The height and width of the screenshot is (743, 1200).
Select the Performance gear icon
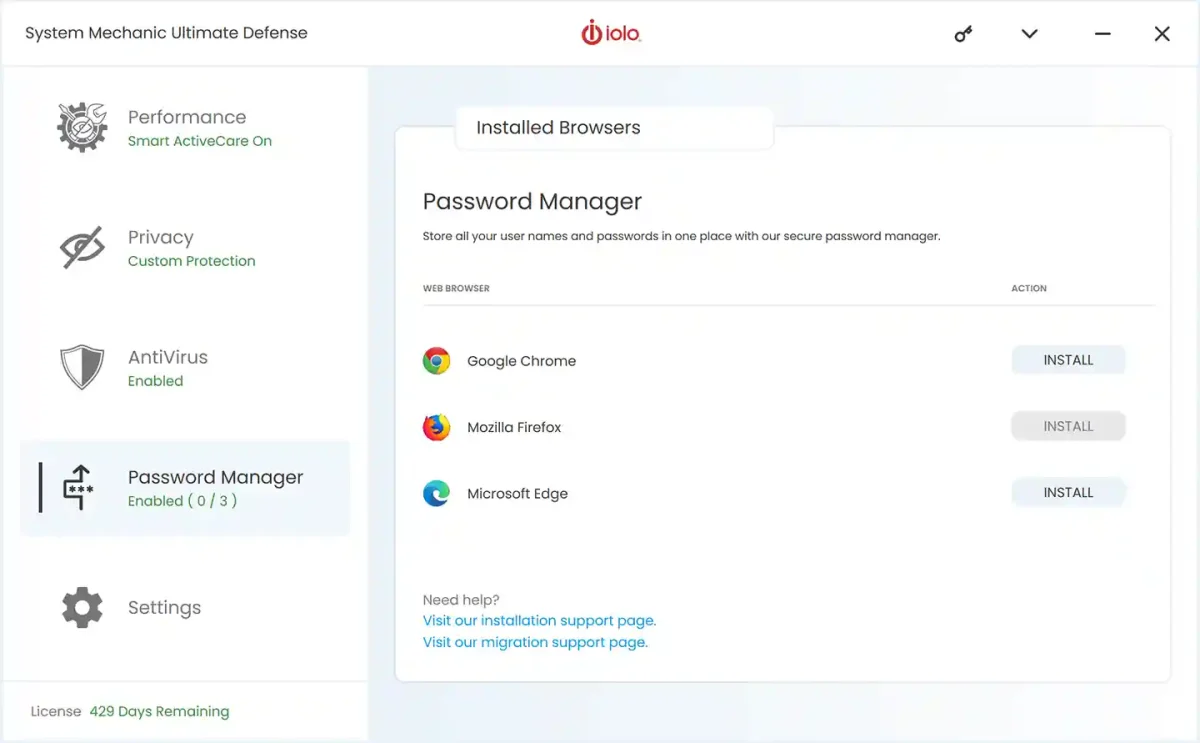coord(82,126)
